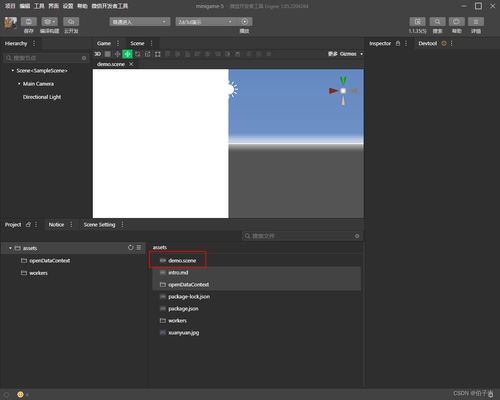The width and height of the screenshot is (500, 400).
Task: Select demo.scene file in assets list
Action: (182, 260)
